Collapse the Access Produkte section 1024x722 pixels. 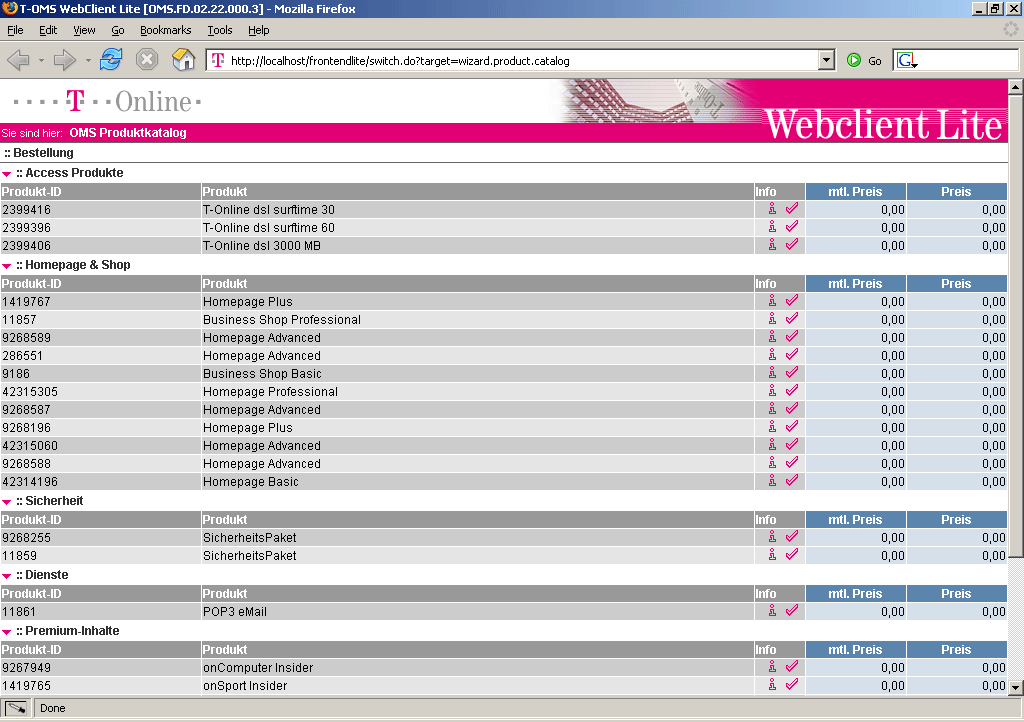(x=7, y=174)
